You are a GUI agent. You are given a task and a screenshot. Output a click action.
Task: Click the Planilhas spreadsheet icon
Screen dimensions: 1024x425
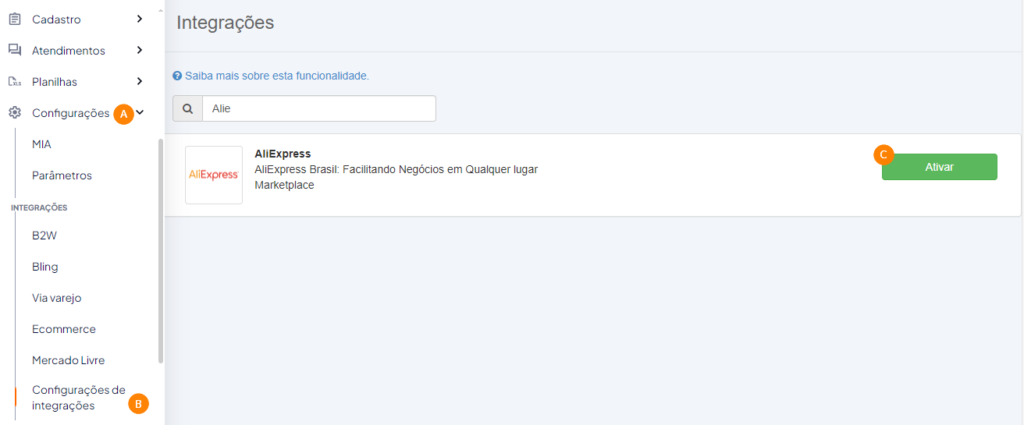point(14,82)
